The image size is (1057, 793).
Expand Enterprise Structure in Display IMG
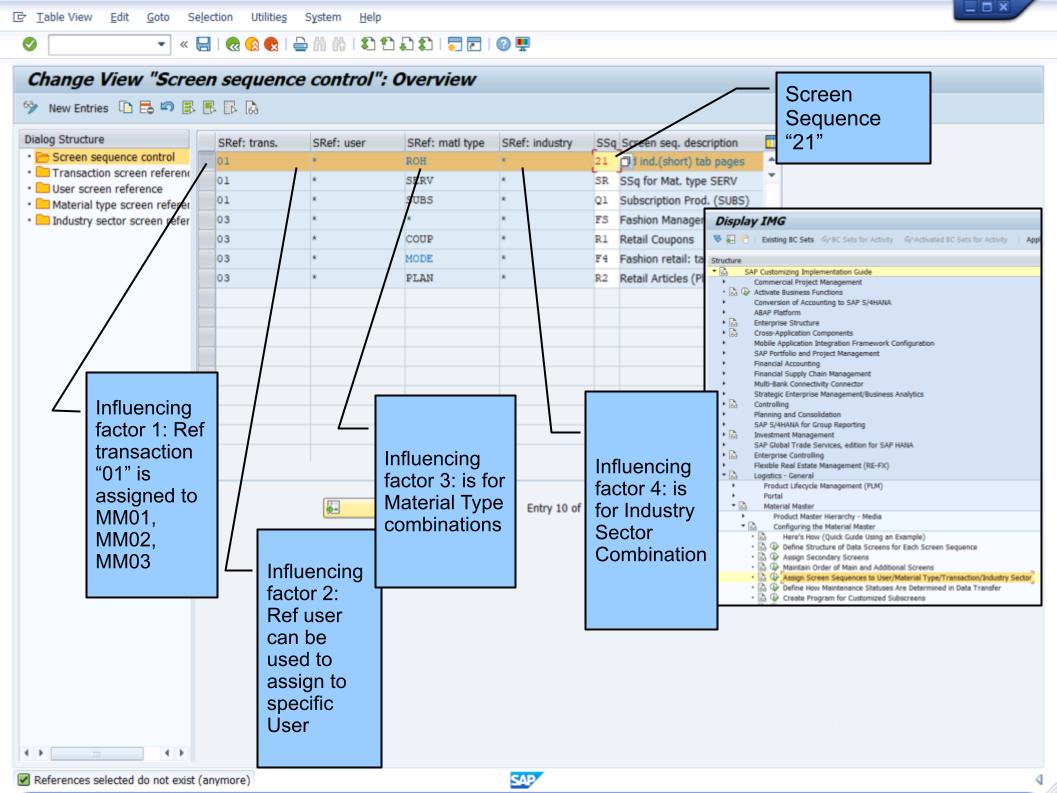pos(724,323)
